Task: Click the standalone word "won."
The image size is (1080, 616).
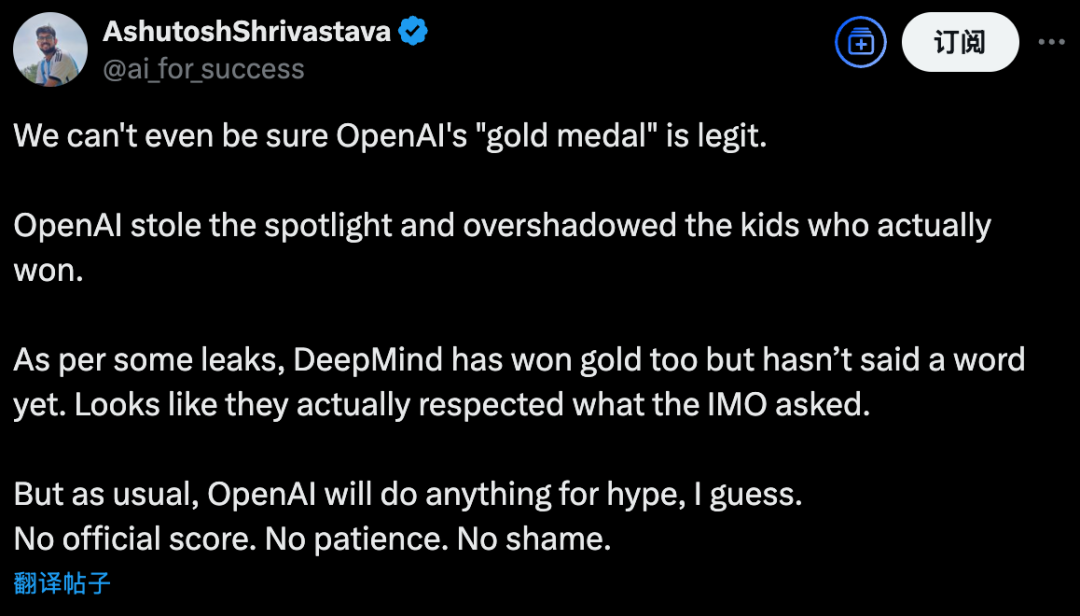Action: [x=47, y=270]
